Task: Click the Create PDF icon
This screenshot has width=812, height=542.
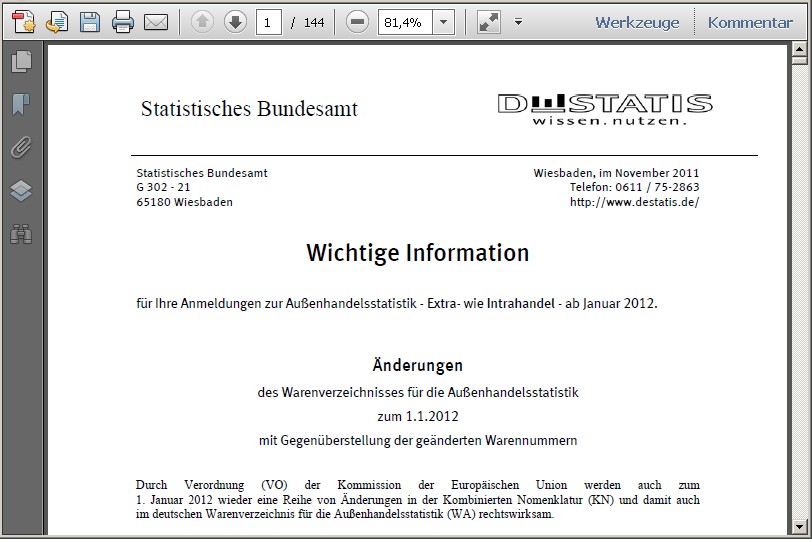Action: coord(23,22)
